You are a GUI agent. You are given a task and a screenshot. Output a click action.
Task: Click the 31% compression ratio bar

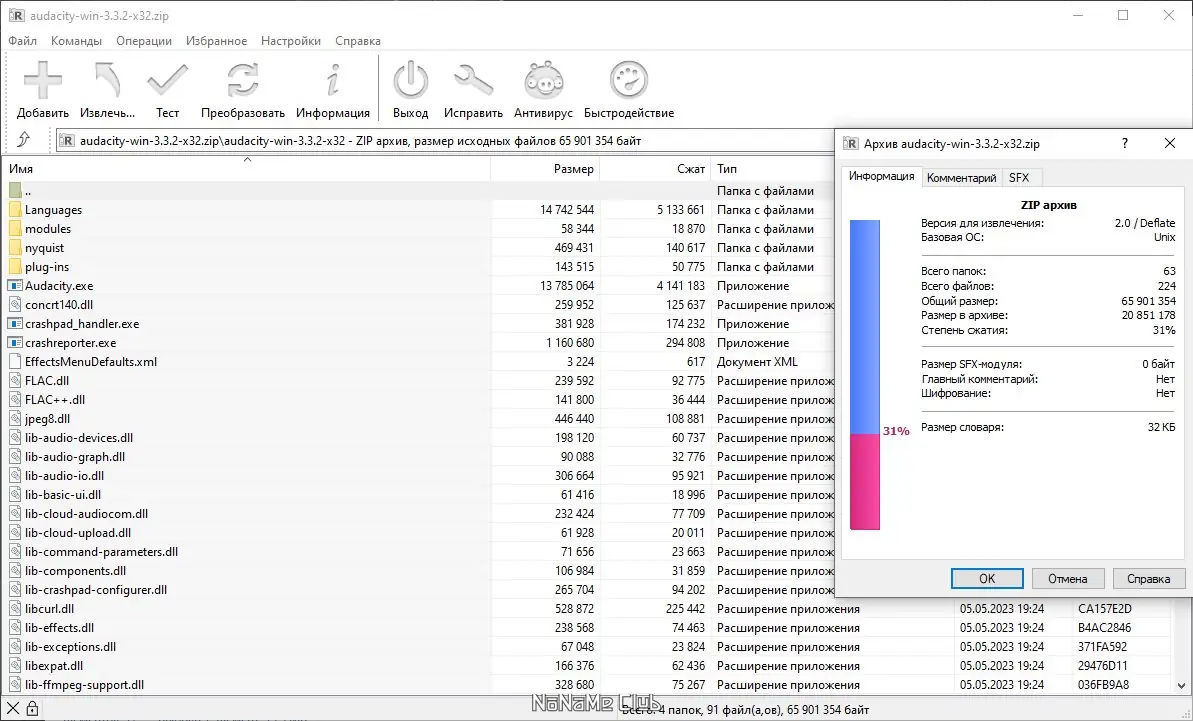[x=864, y=375]
